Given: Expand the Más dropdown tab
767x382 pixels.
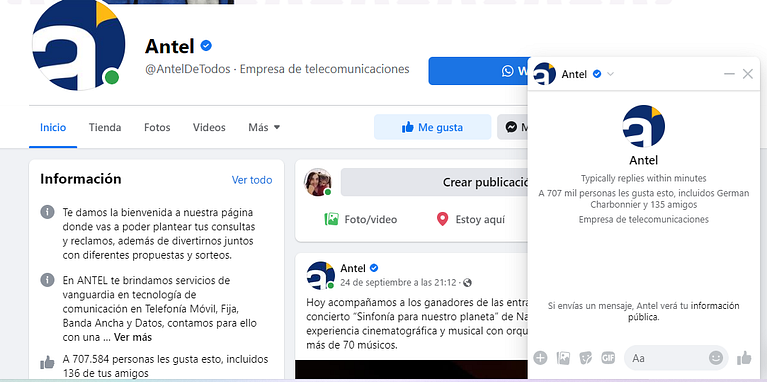Looking at the screenshot, I should (264, 128).
